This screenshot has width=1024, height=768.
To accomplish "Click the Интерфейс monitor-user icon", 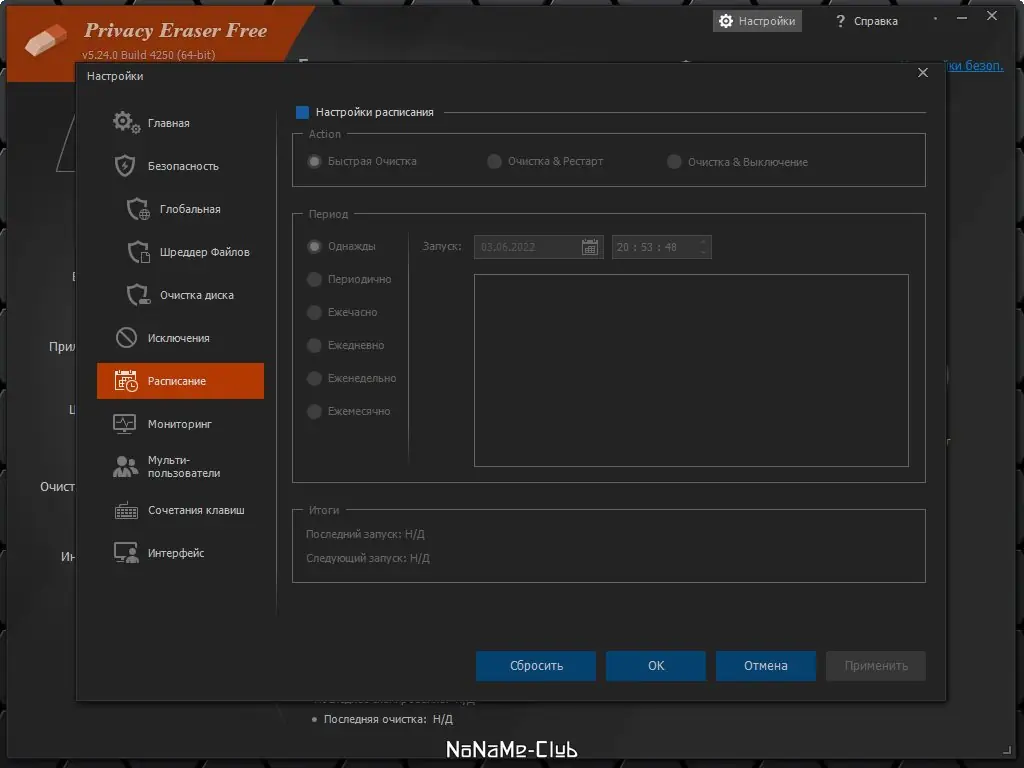I will tap(126, 553).
